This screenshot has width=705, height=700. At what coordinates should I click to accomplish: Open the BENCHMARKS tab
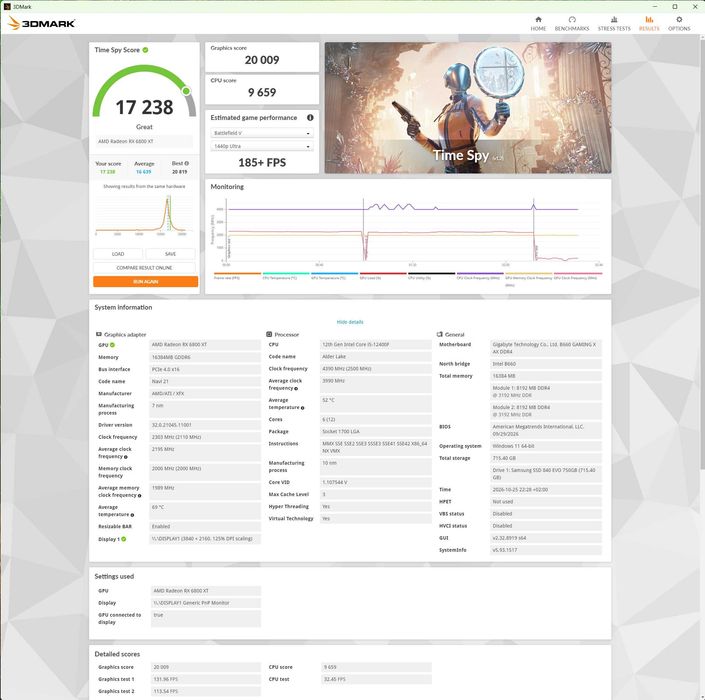572,24
